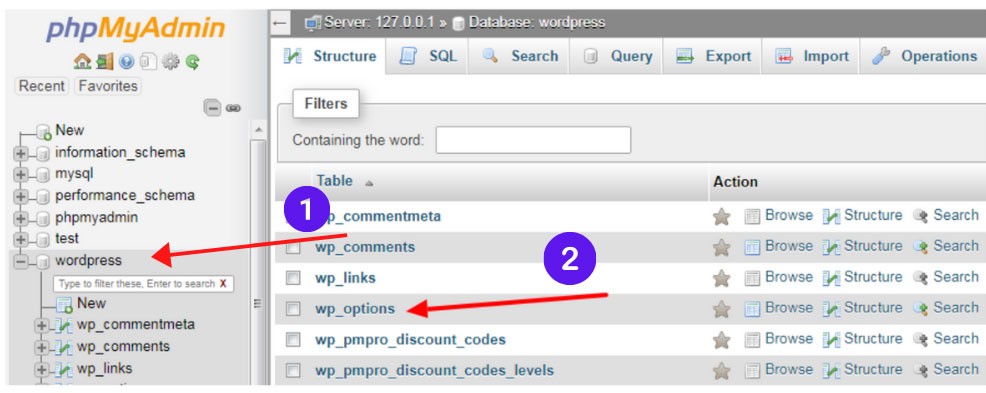This screenshot has width=986, height=393.
Task: Expand the performance_schema database node
Action: [21, 196]
